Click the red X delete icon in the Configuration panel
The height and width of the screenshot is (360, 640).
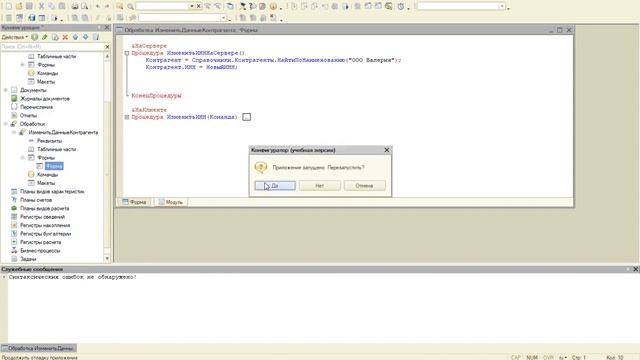pos(65,37)
